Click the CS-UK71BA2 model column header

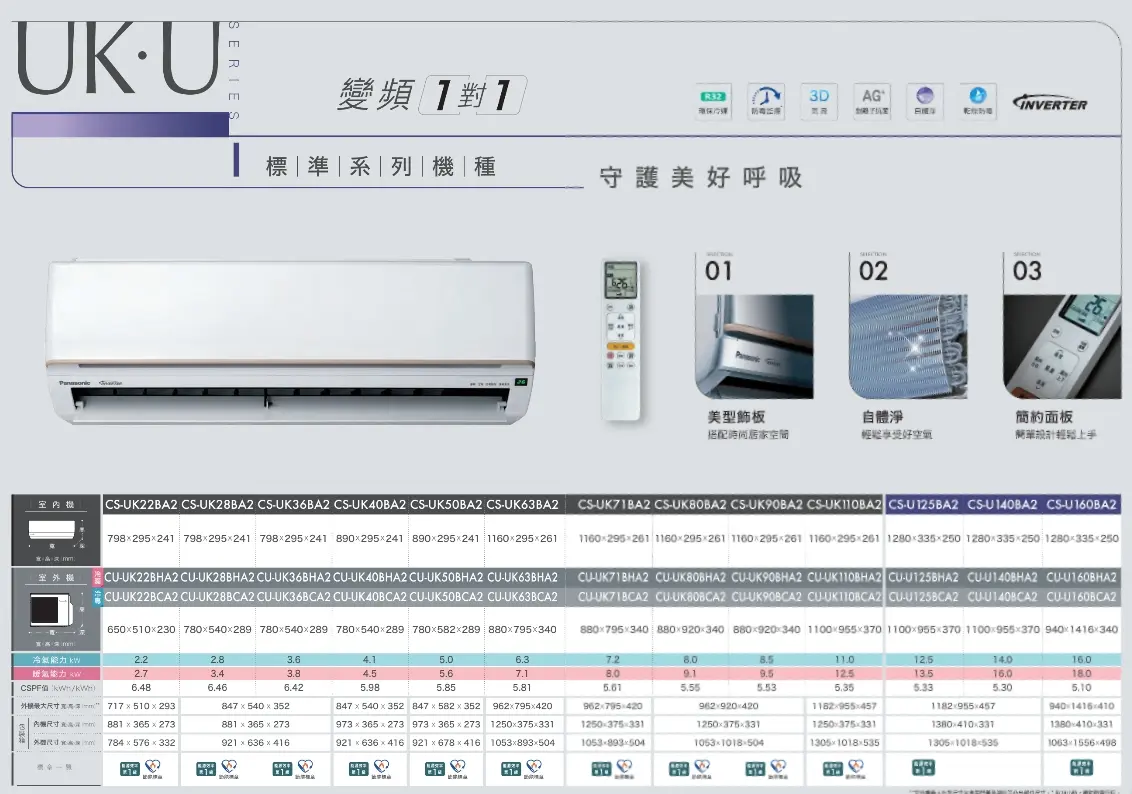[613, 504]
